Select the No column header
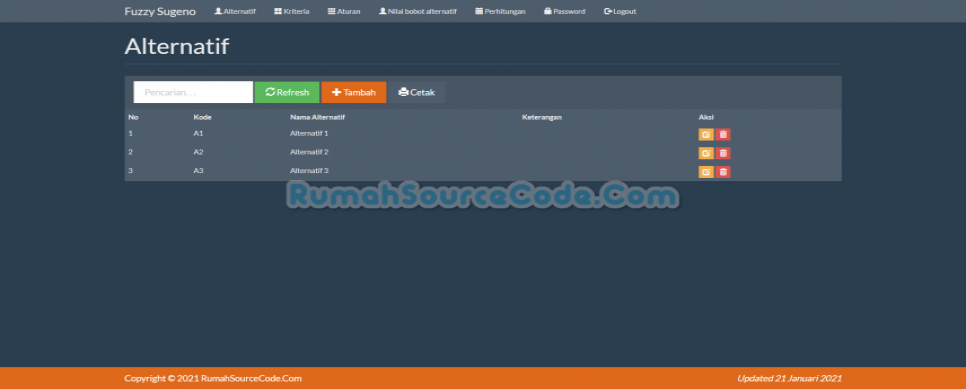This screenshot has width=966, height=389. point(132,117)
